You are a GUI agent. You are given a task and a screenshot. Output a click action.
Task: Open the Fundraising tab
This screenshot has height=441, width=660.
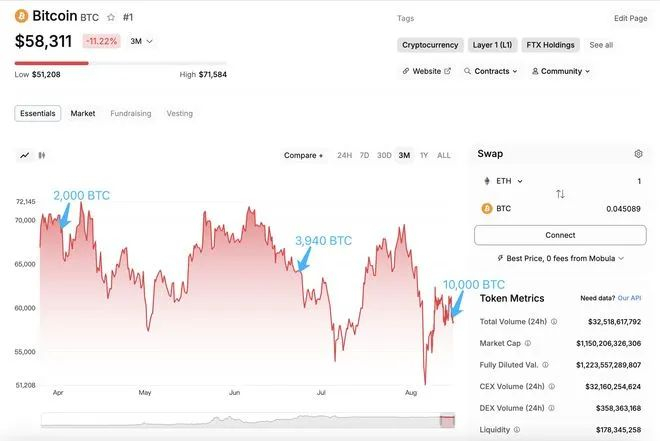(131, 114)
